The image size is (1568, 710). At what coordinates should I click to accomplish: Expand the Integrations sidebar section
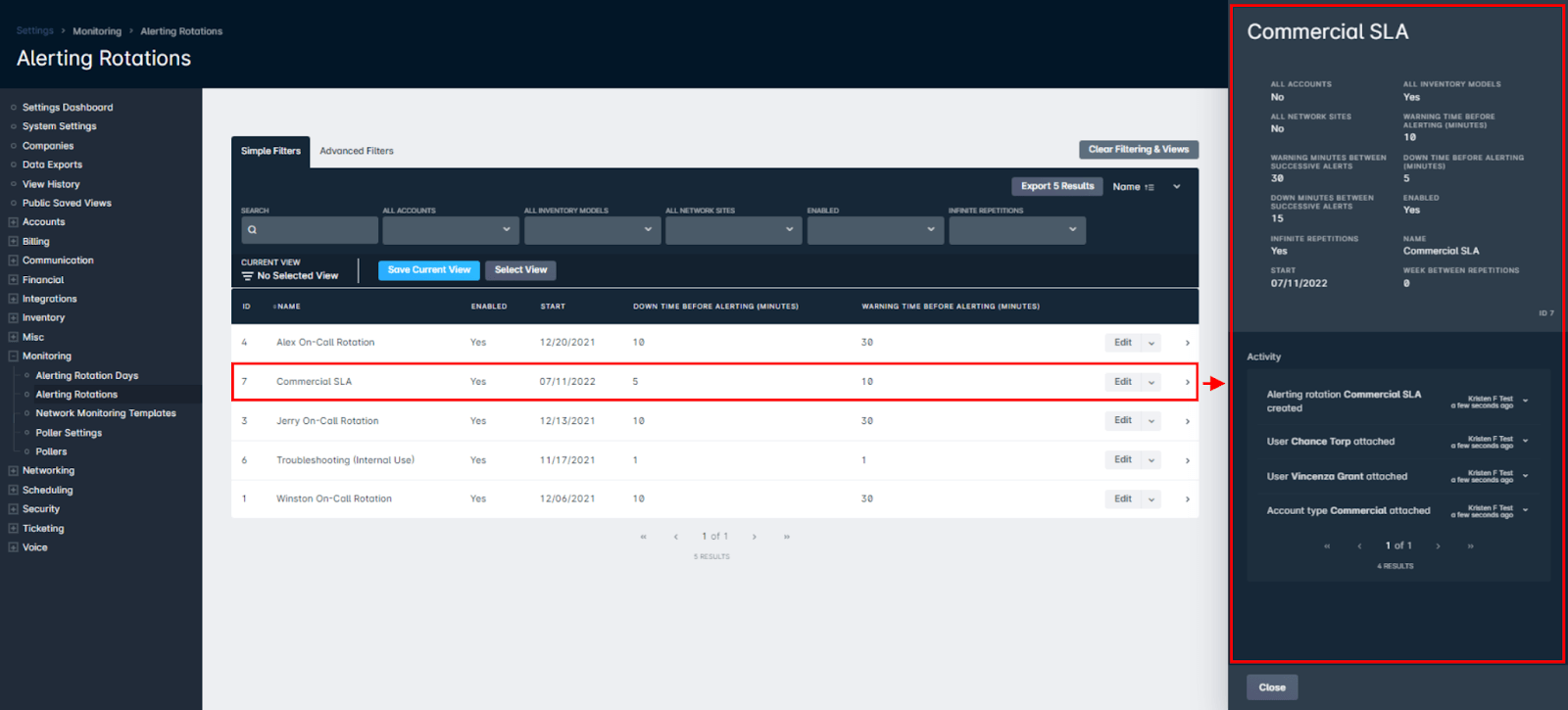coord(13,299)
